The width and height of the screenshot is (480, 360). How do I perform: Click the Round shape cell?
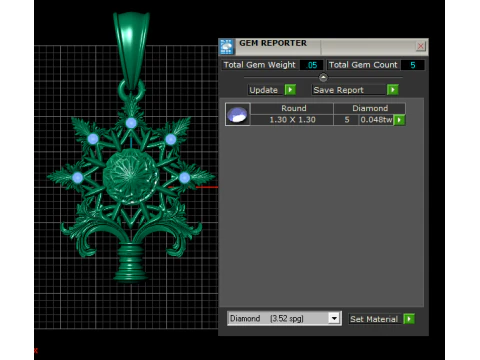[x=293, y=108]
